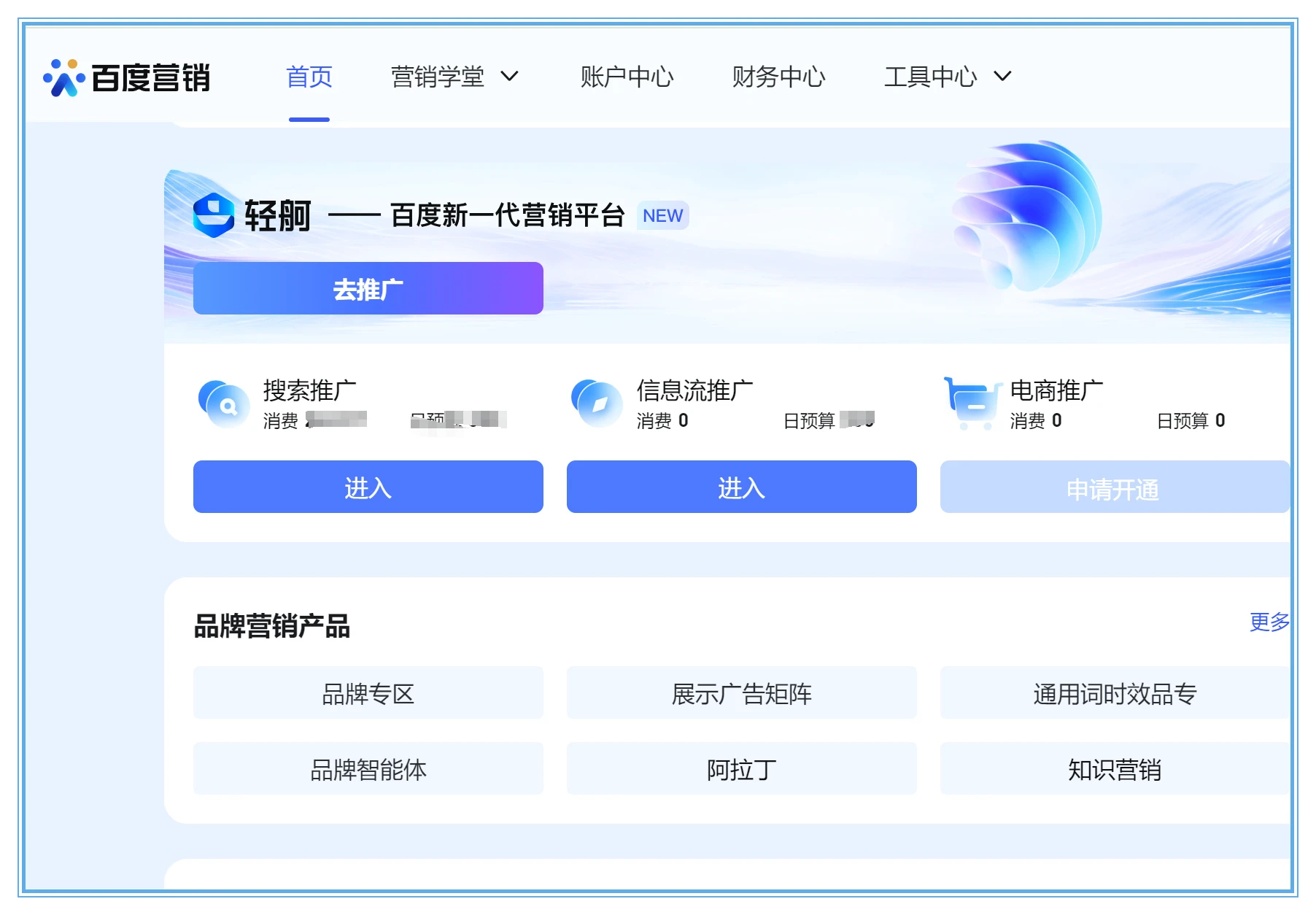Open the 账户中心 menu item
The height and width of the screenshot is (915, 1316).
point(627,77)
